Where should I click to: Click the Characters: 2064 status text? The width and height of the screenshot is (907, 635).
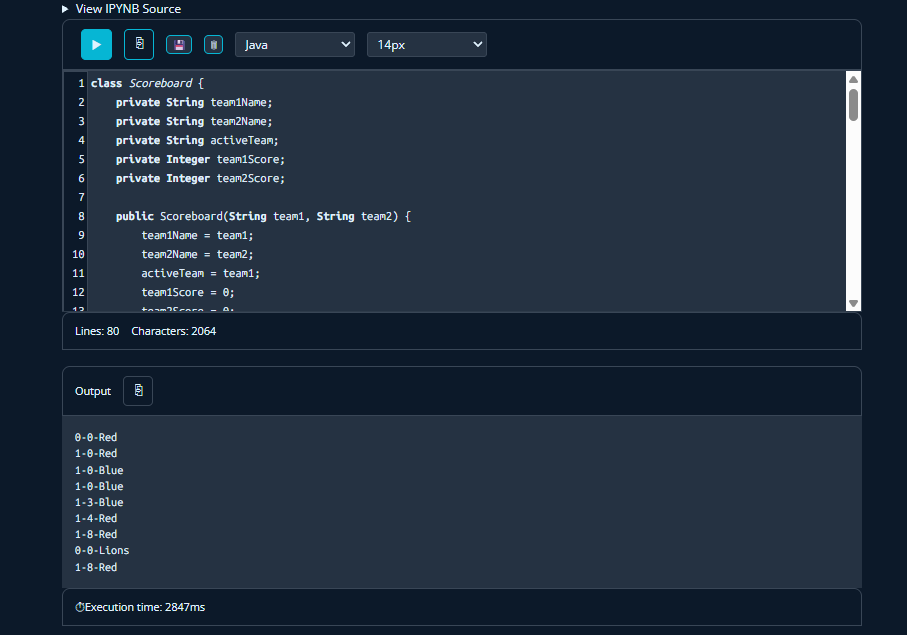tap(173, 331)
